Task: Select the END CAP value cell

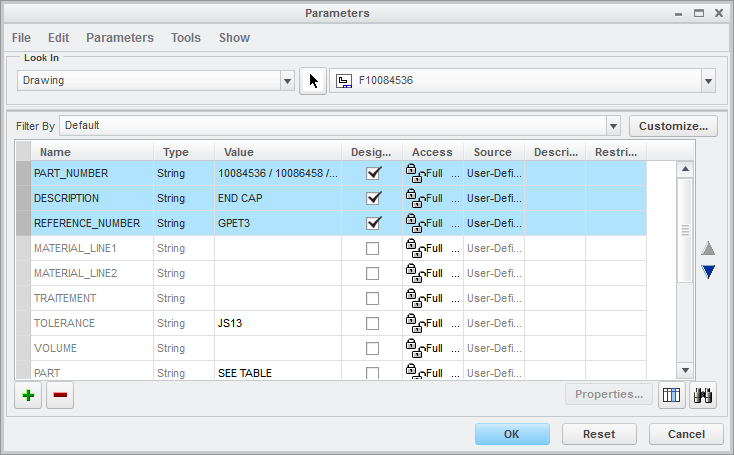Action: (278, 198)
